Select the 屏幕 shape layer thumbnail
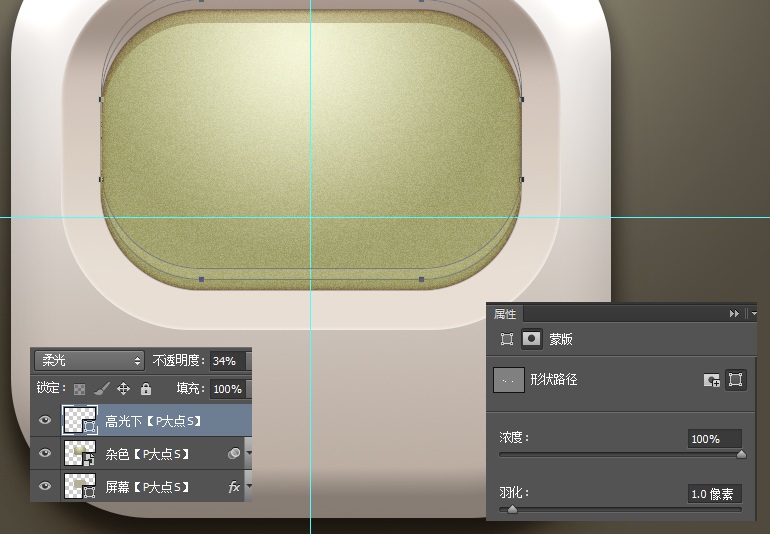770x534 pixels. pos(80,486)
